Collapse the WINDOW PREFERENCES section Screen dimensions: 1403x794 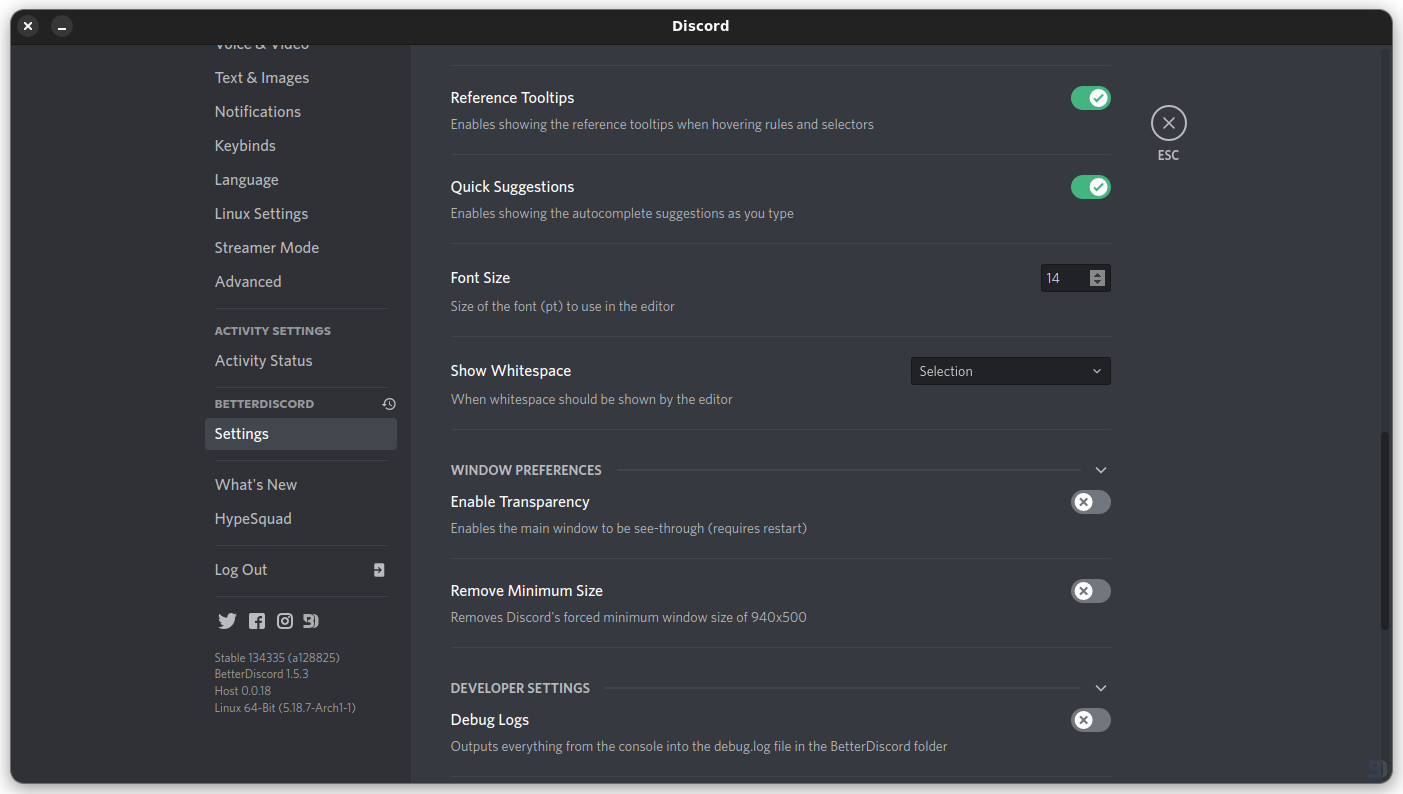(x=1100, y=469)
